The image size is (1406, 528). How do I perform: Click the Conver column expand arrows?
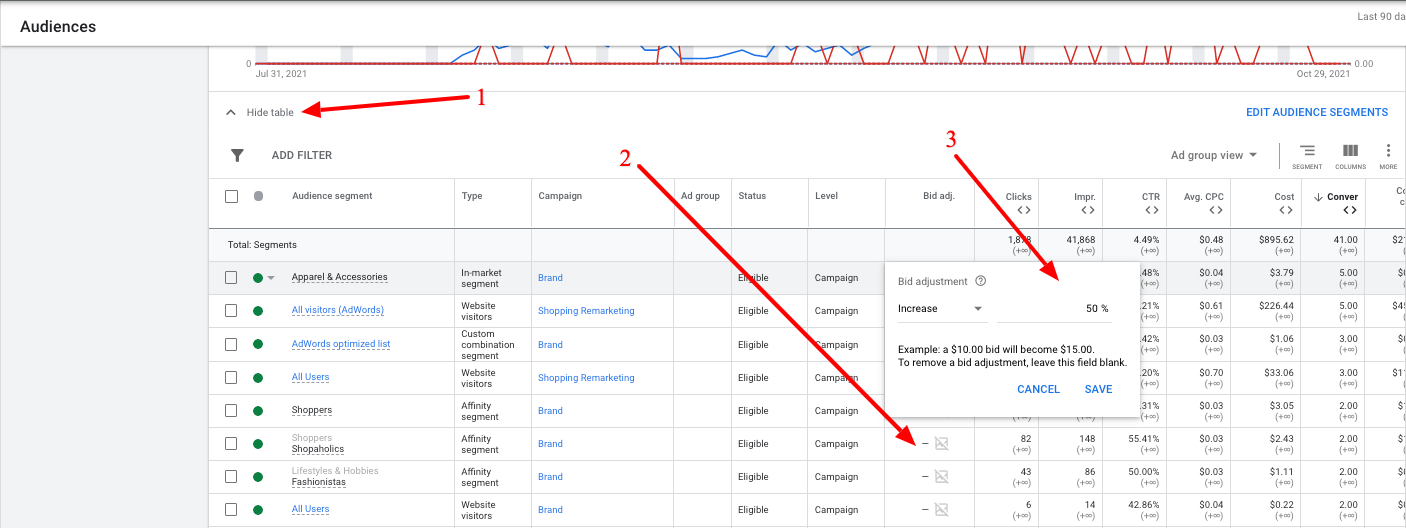click(1351, 210)
